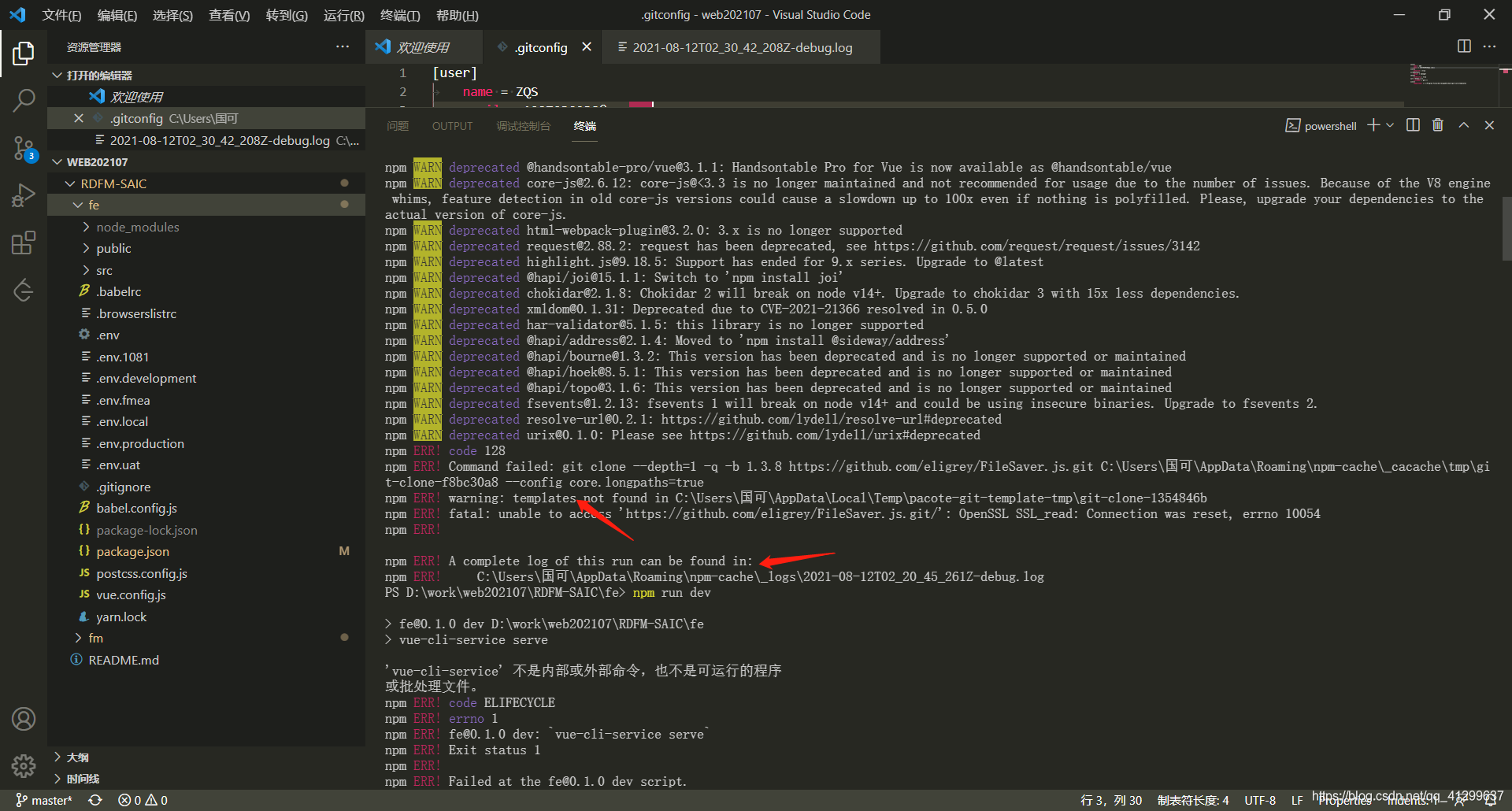
Task: Switch to the 欢迎使用 editor tab
Action: [x=423, y=47]
